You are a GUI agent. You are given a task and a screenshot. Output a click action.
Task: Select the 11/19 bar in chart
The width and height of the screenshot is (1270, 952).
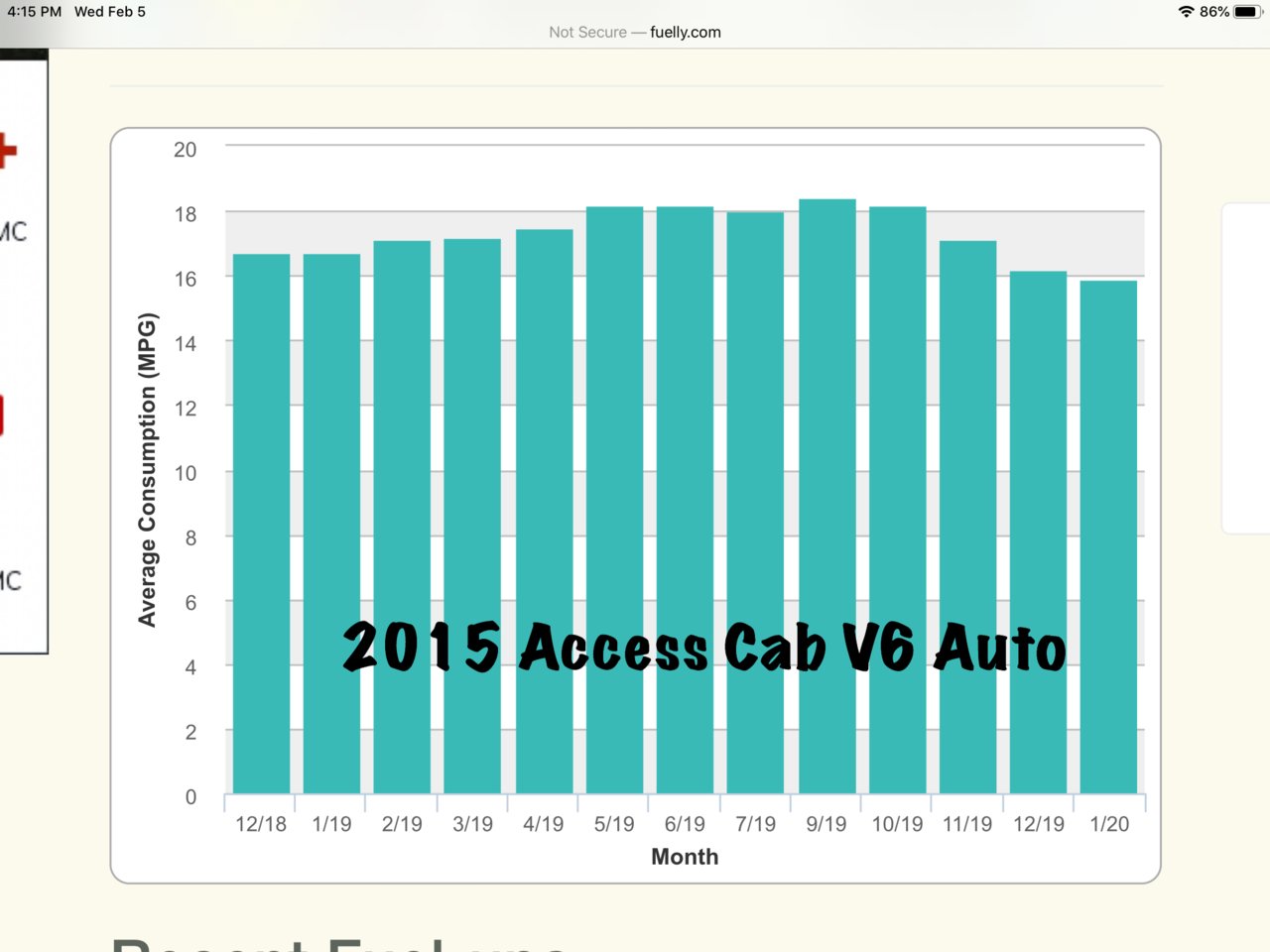967,517
